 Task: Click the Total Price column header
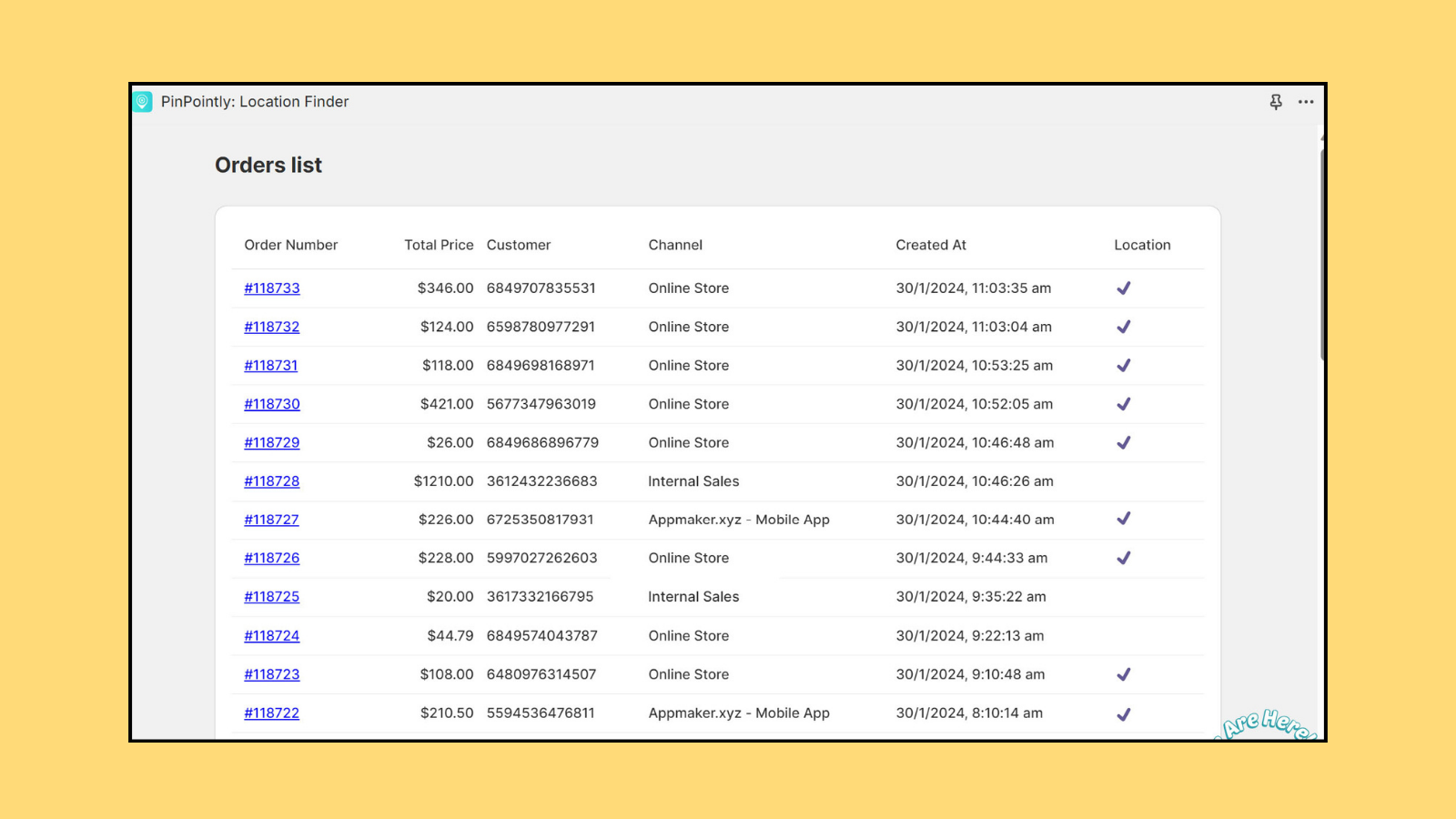[x=439, y=245]
